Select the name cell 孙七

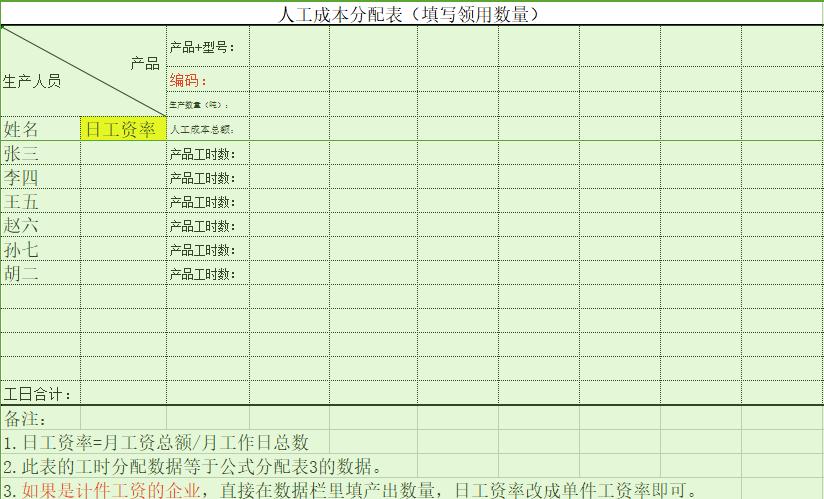pyautogui.click(x=40, y=250)
